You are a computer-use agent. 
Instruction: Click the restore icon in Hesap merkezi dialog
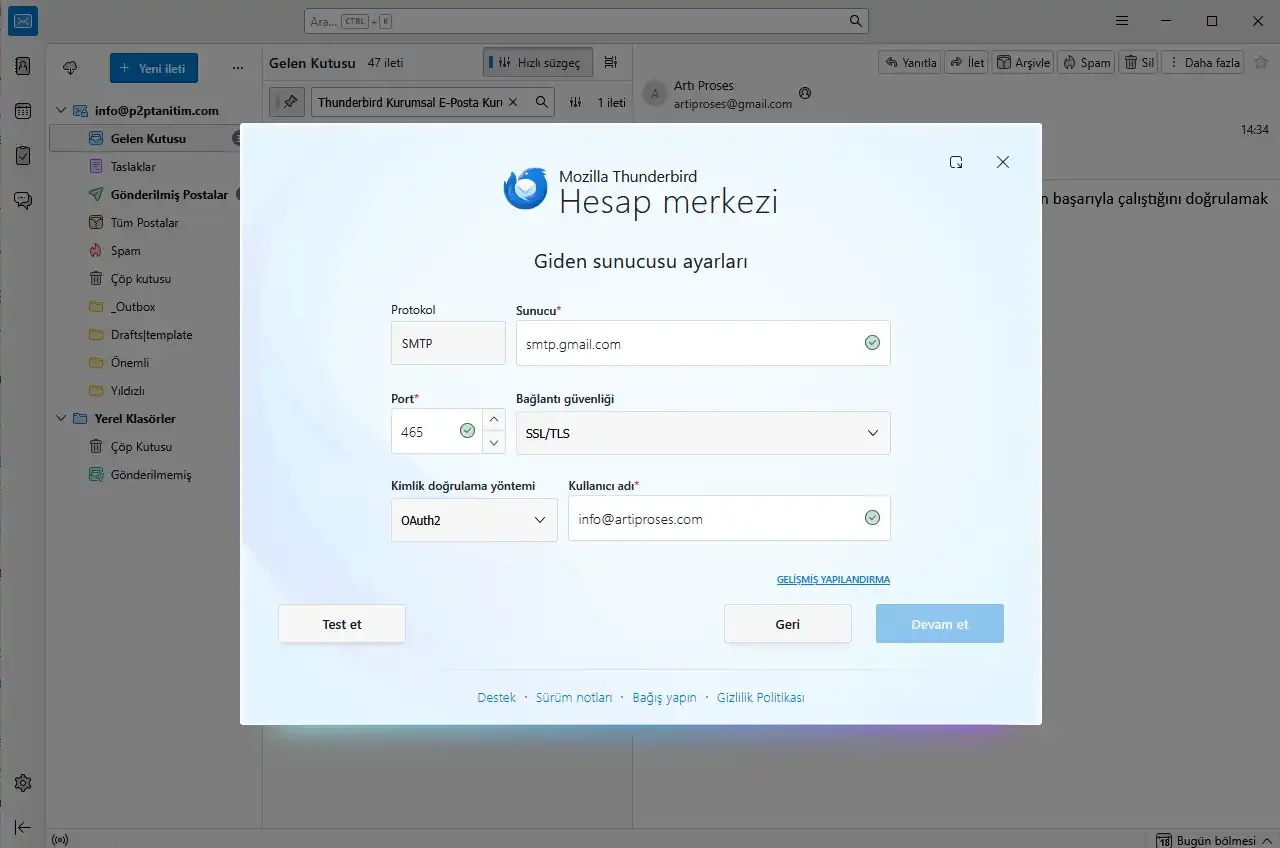pyautogui.click(x=956, y=162)
